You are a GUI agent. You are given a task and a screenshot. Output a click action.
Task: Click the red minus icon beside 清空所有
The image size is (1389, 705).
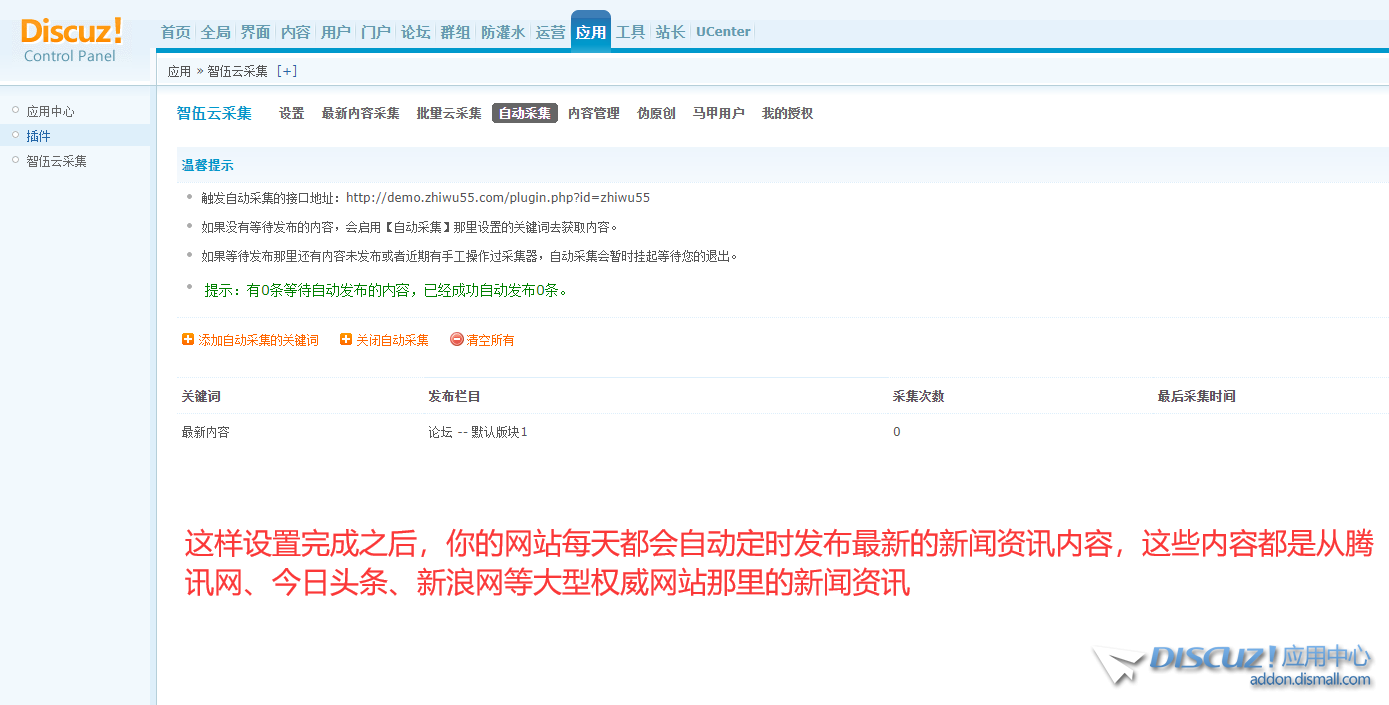coord(457,340)
